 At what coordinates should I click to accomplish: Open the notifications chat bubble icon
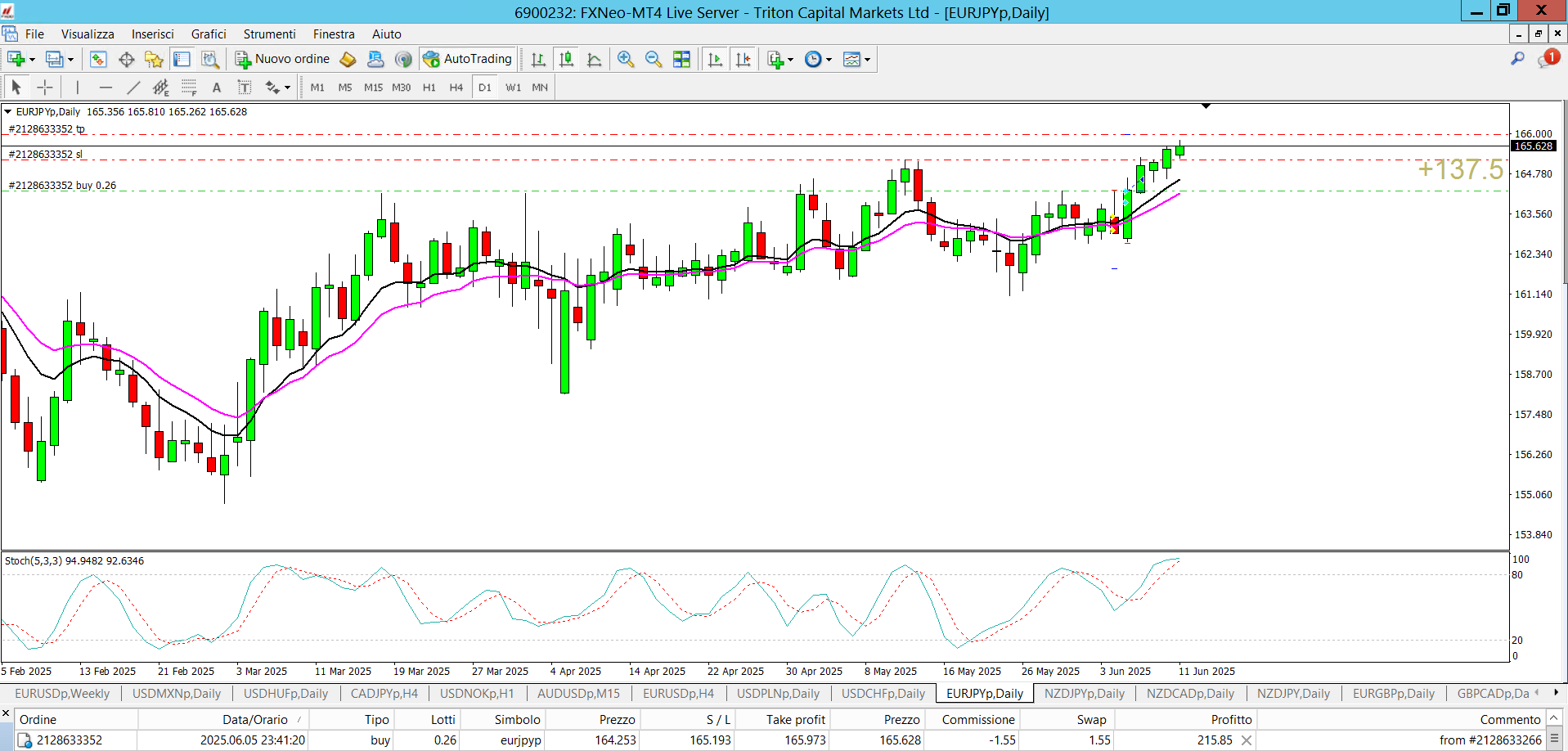(1548, 58)
